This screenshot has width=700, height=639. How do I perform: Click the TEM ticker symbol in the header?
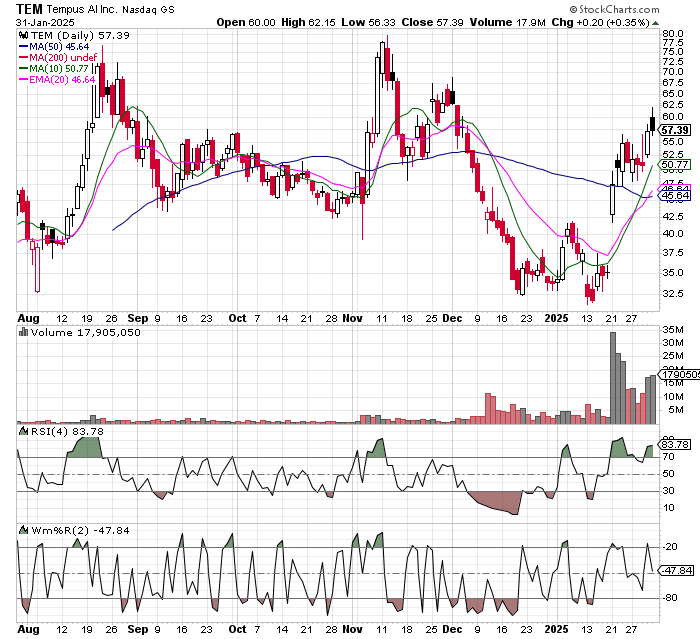click(x=29, y=9)
